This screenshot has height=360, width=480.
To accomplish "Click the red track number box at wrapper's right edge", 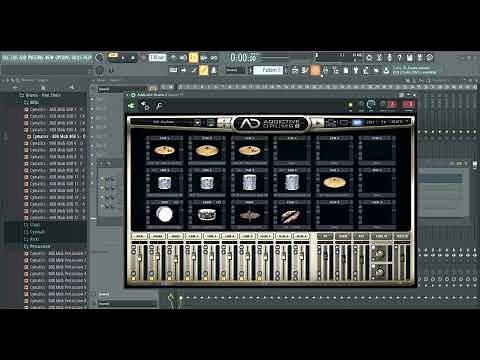I will pyautogui.click(x=409, y=105).
